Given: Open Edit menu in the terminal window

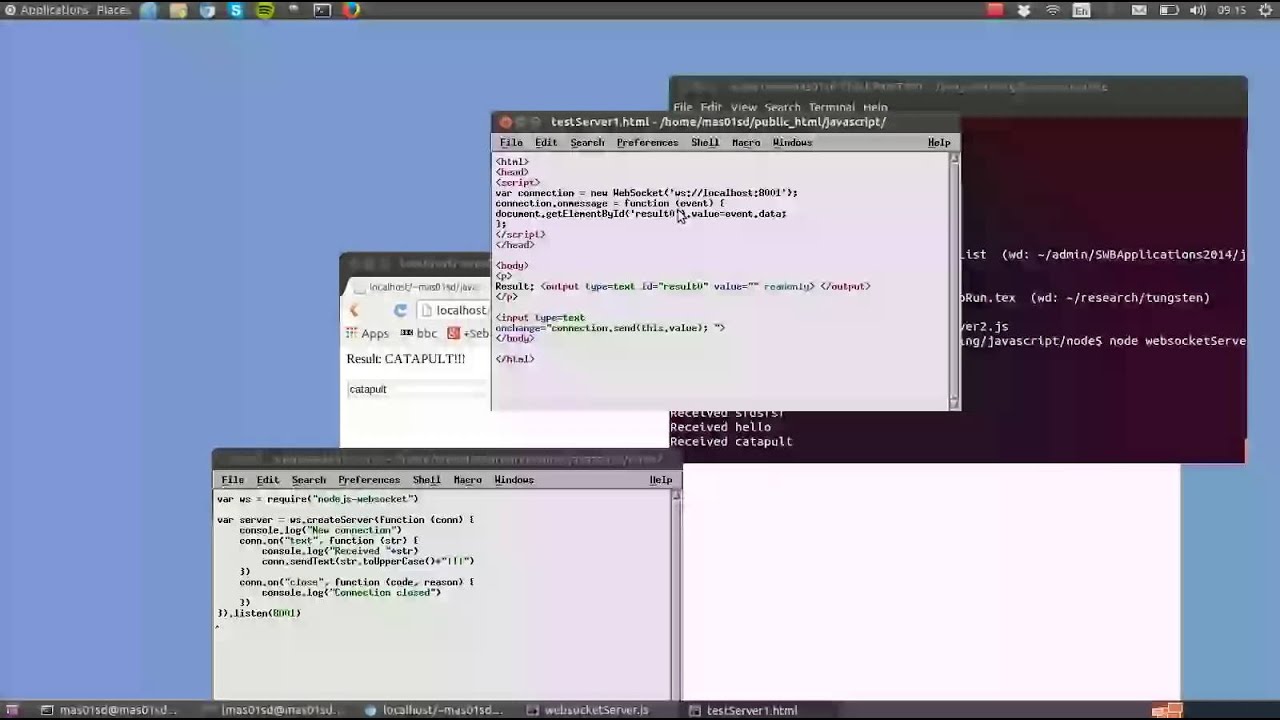Looking at the screenshot, I should (x=711, y=107).
